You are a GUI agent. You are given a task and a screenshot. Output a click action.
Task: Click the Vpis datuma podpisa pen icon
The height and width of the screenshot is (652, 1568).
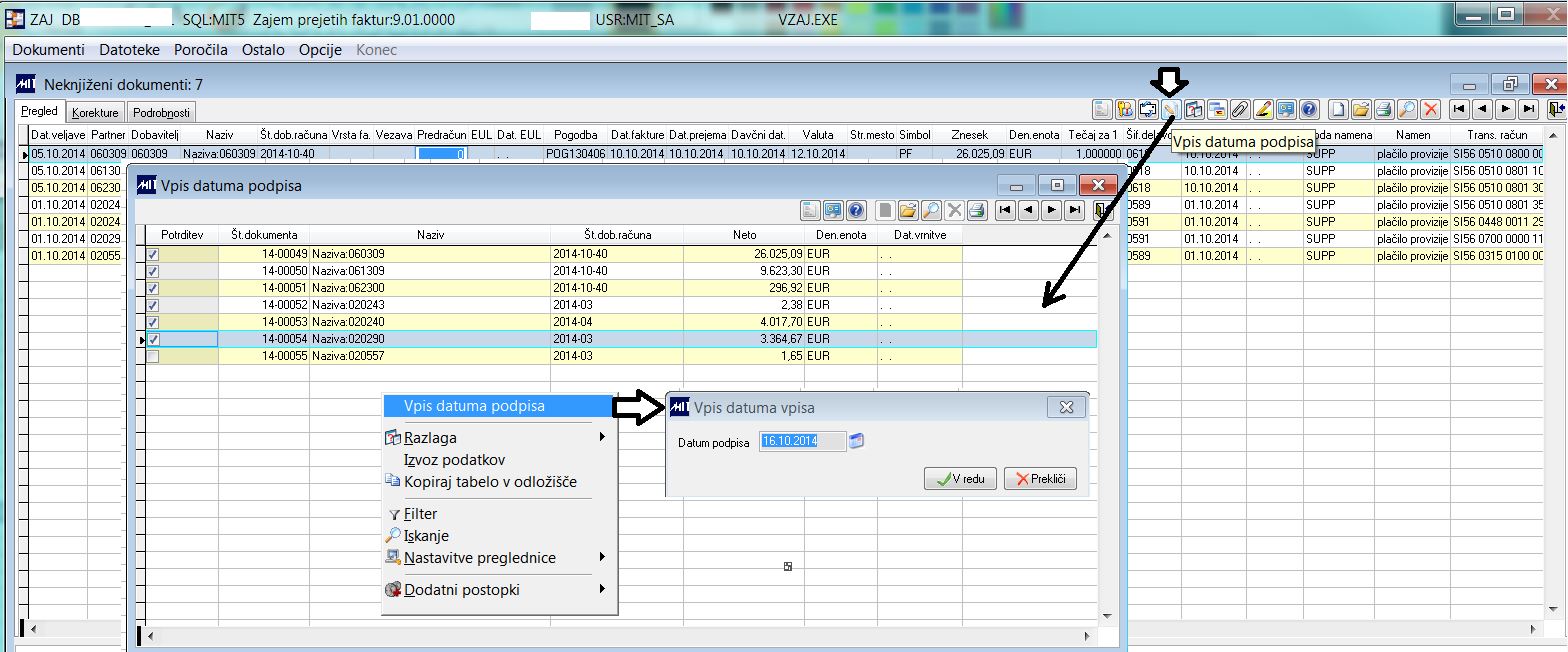(1171, 109)
